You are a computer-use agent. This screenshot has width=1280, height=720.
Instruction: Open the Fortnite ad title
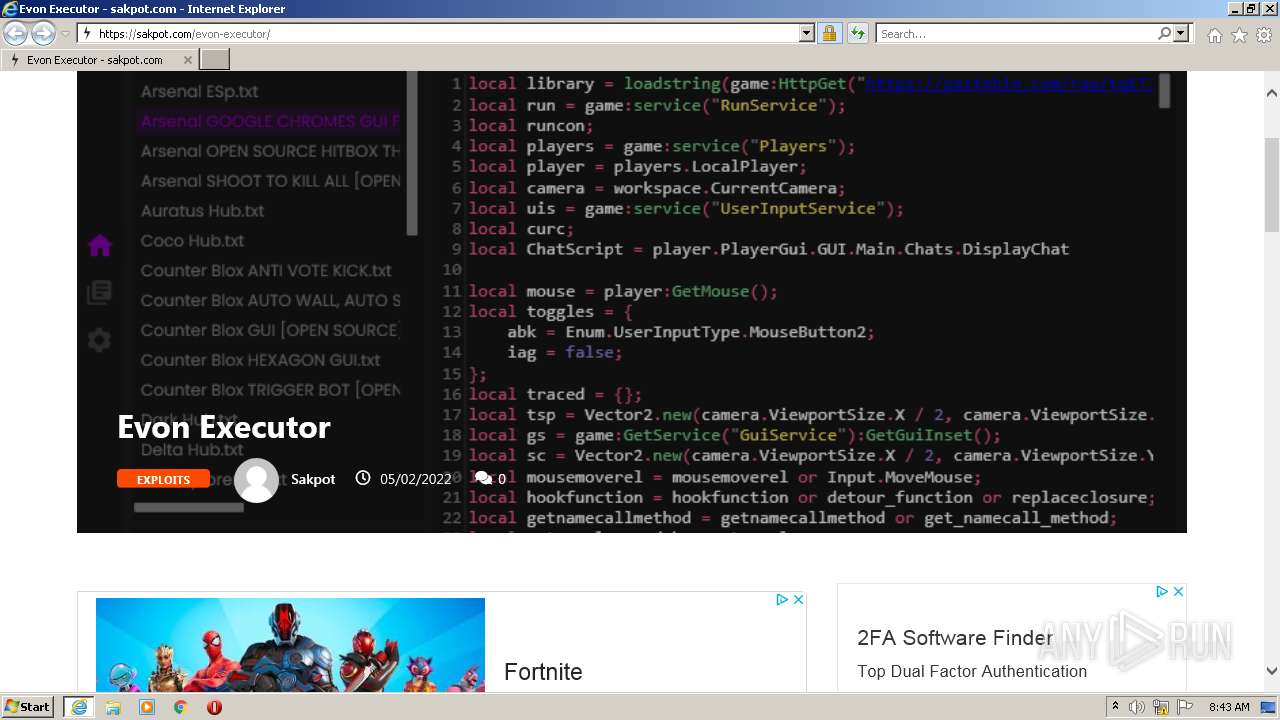click(x=543, y=672)
